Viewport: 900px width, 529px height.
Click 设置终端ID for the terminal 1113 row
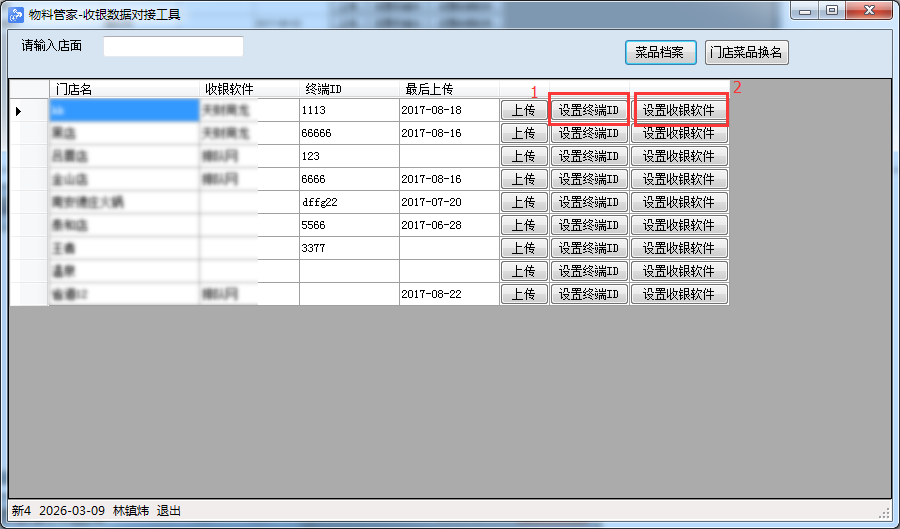tap(589, 110)
